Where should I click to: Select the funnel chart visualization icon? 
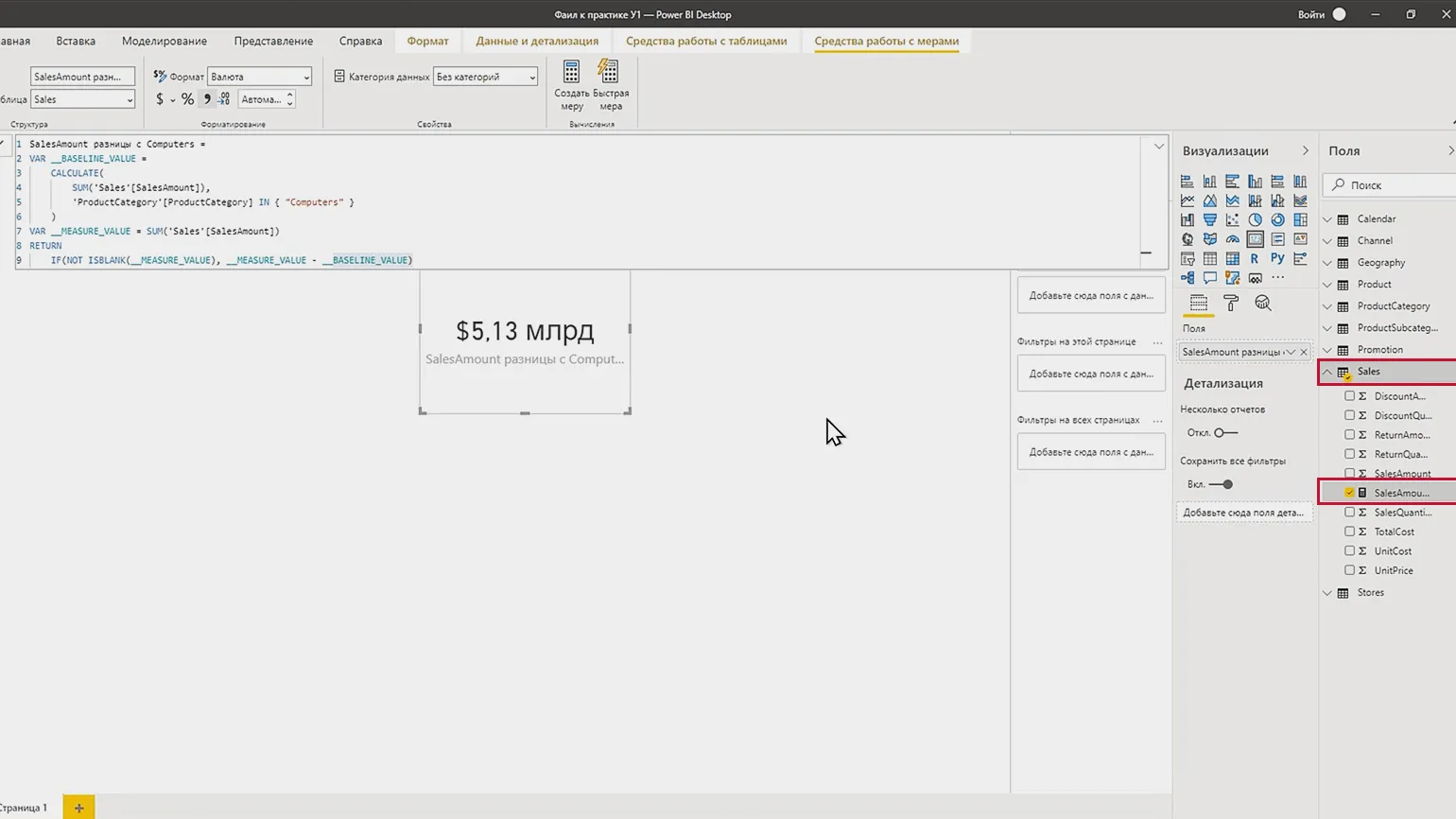coord(1209,219)
